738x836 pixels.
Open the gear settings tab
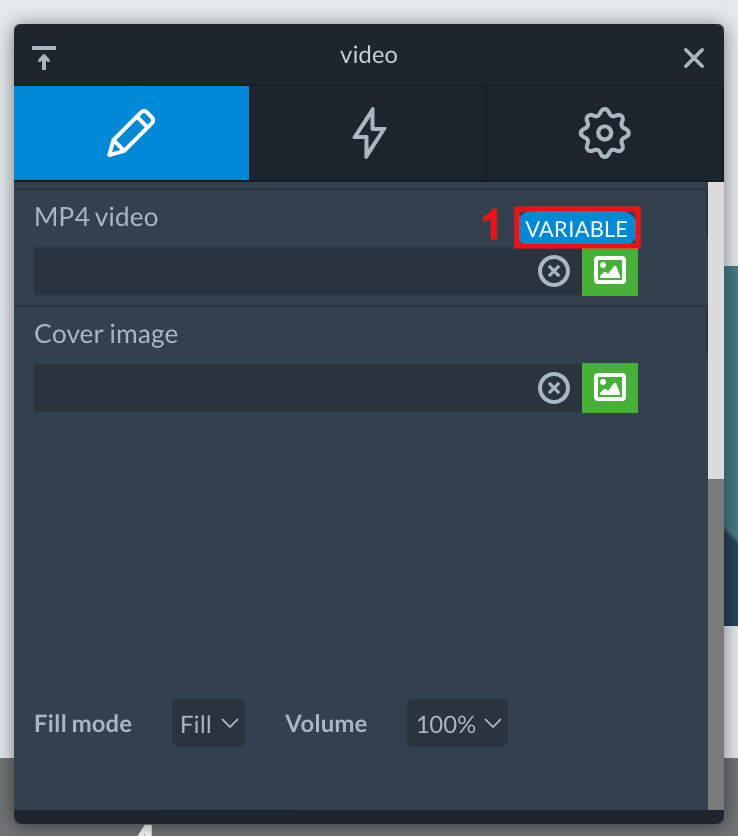(604, 133)
